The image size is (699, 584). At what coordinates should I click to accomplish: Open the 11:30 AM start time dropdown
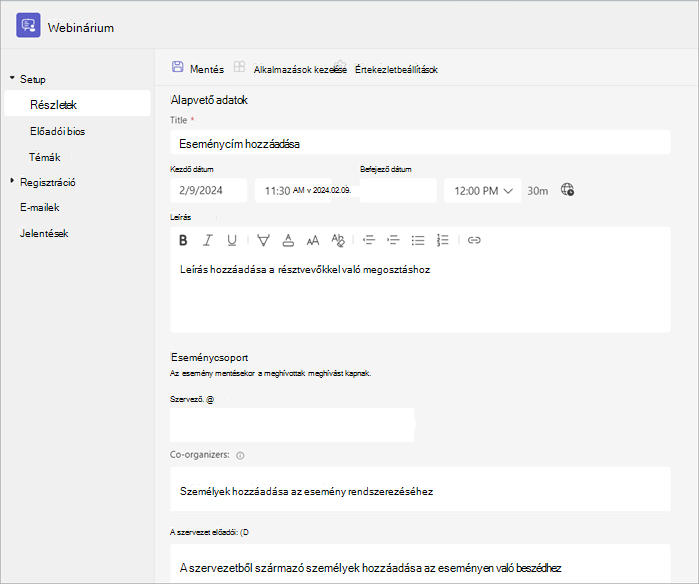(293, 191)
